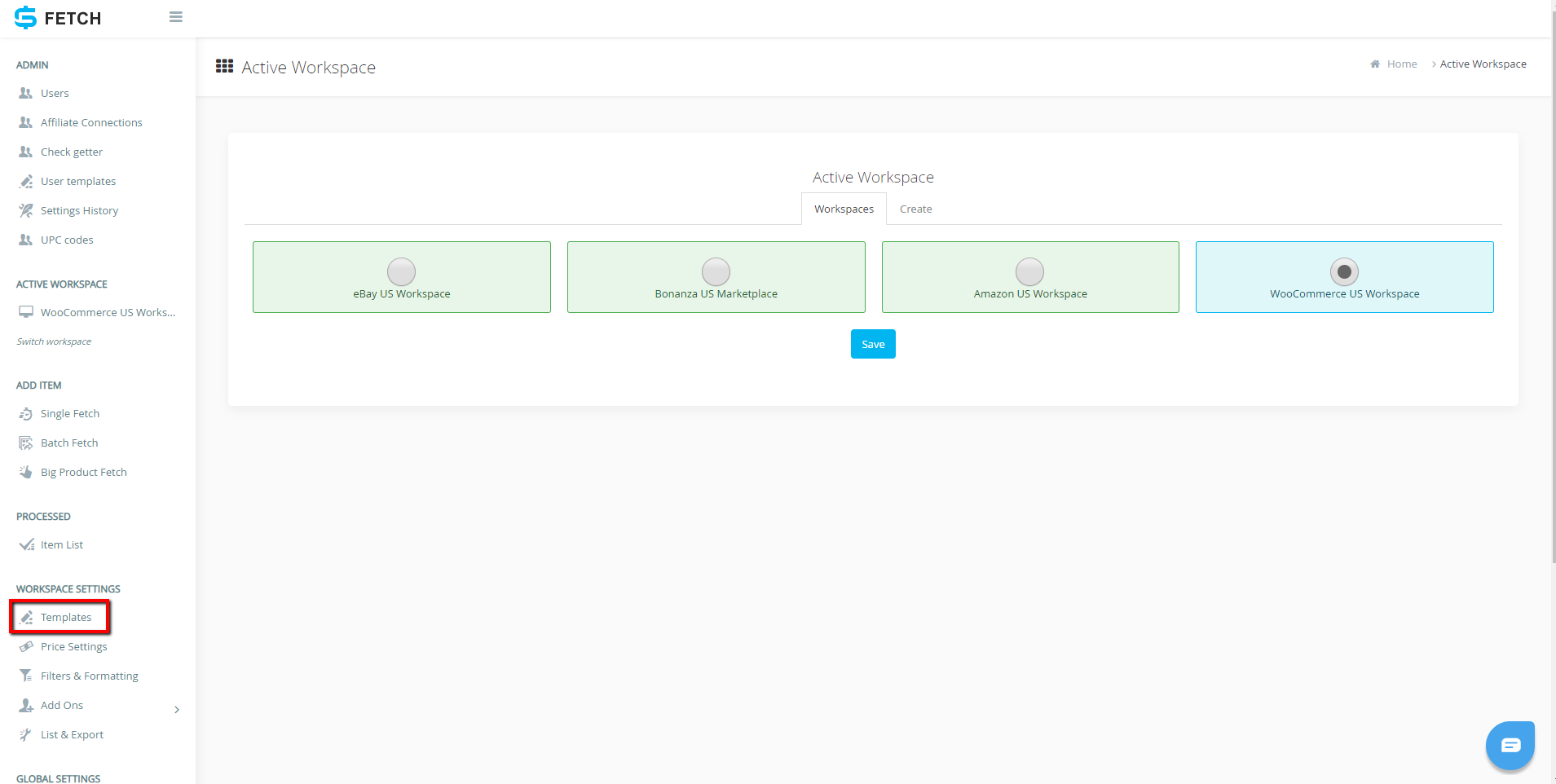Click the monitor icon beside WooCommerce US Works
Viewport: 1556px width, 784px height.
[26, 312]
